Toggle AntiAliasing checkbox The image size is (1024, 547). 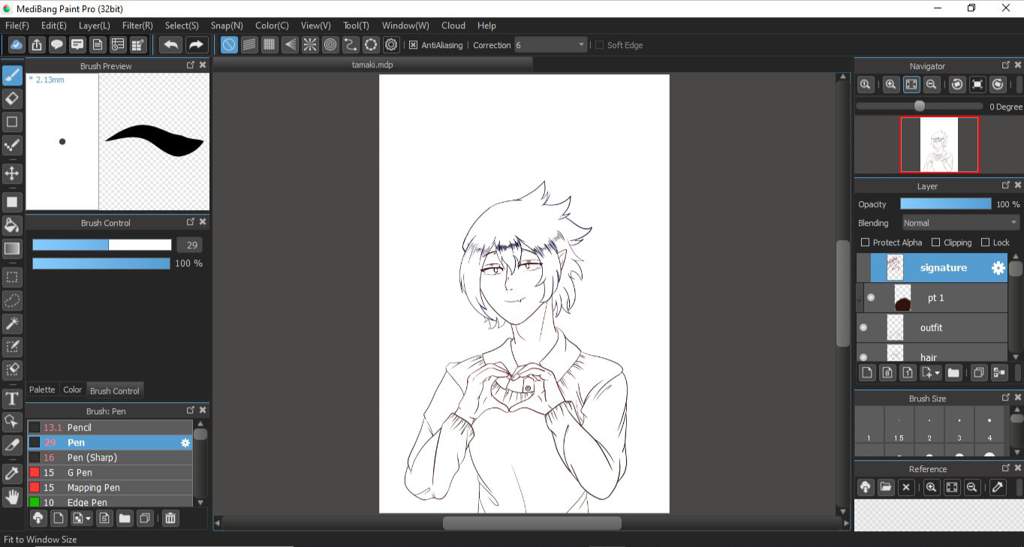pyautogui.click(x=413, y=45)
